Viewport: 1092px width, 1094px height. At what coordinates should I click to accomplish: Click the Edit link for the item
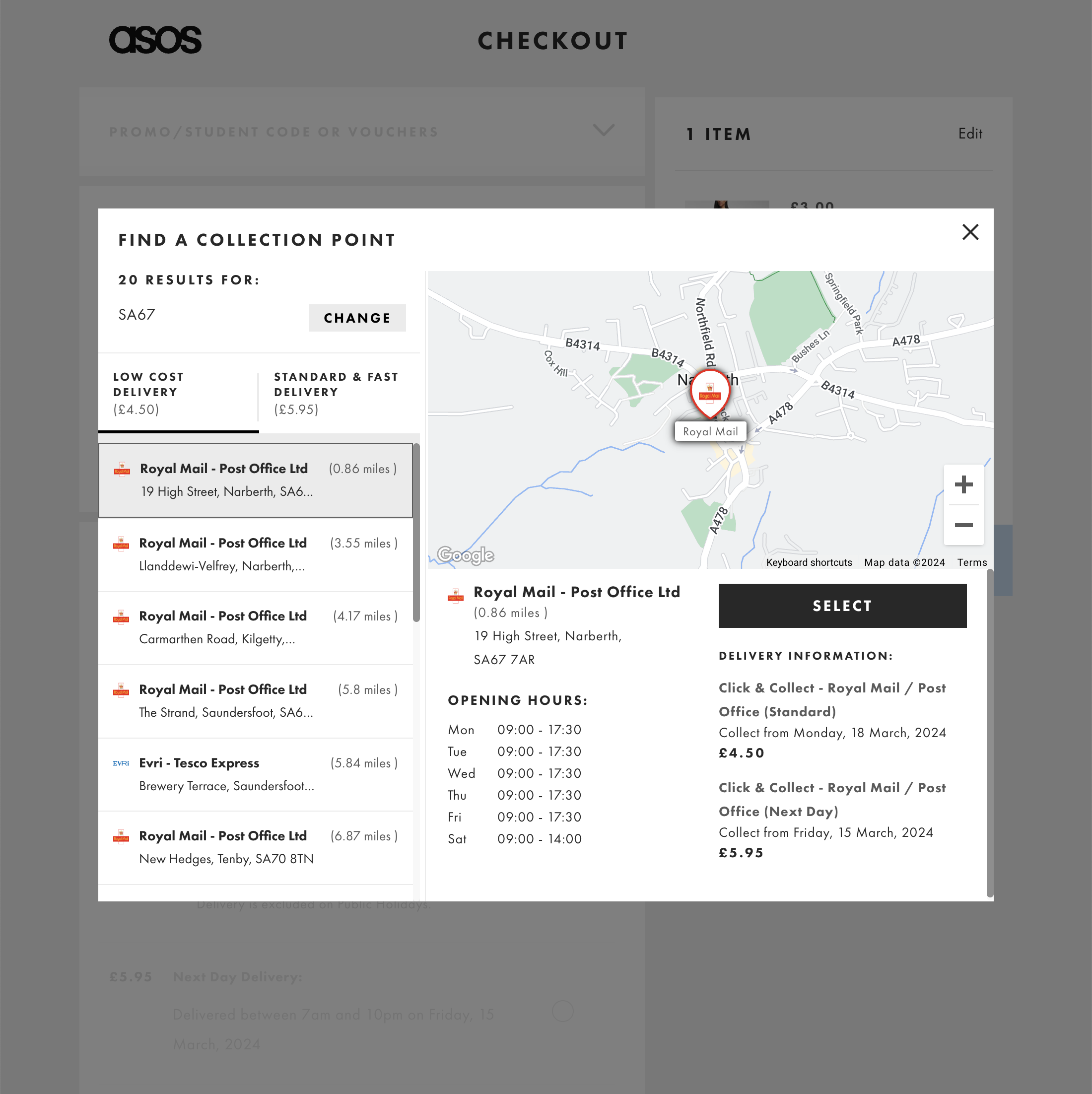(970, 134)
